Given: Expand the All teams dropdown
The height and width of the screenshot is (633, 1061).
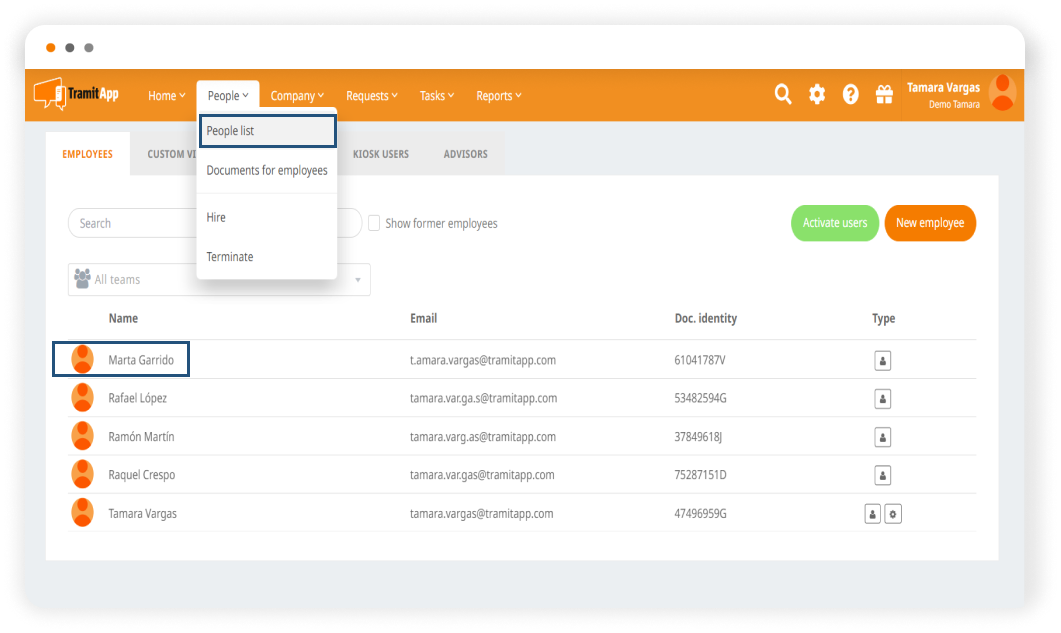Looking at the screenshot, I should [358, 280].
